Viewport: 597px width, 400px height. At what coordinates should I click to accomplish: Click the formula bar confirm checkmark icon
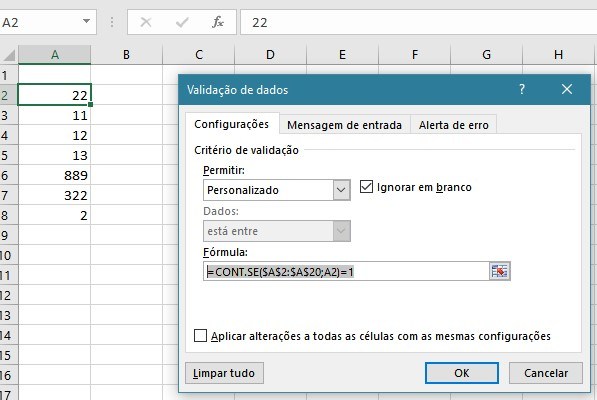tap(182, 22)
